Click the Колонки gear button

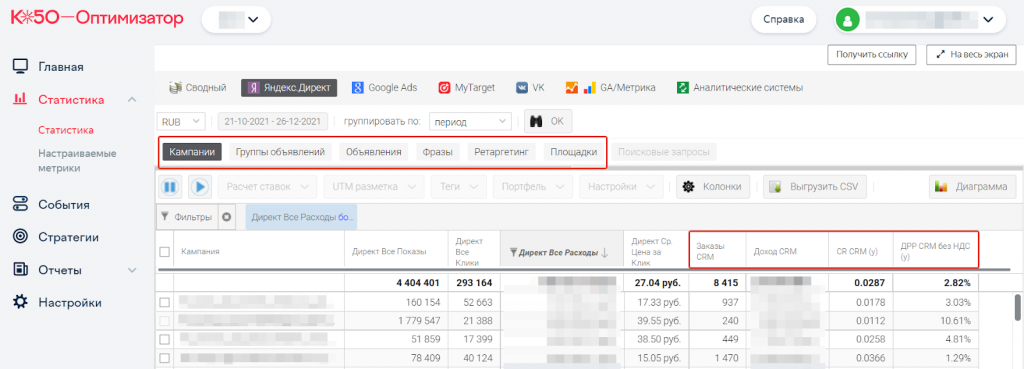click(x=712, y=187)
